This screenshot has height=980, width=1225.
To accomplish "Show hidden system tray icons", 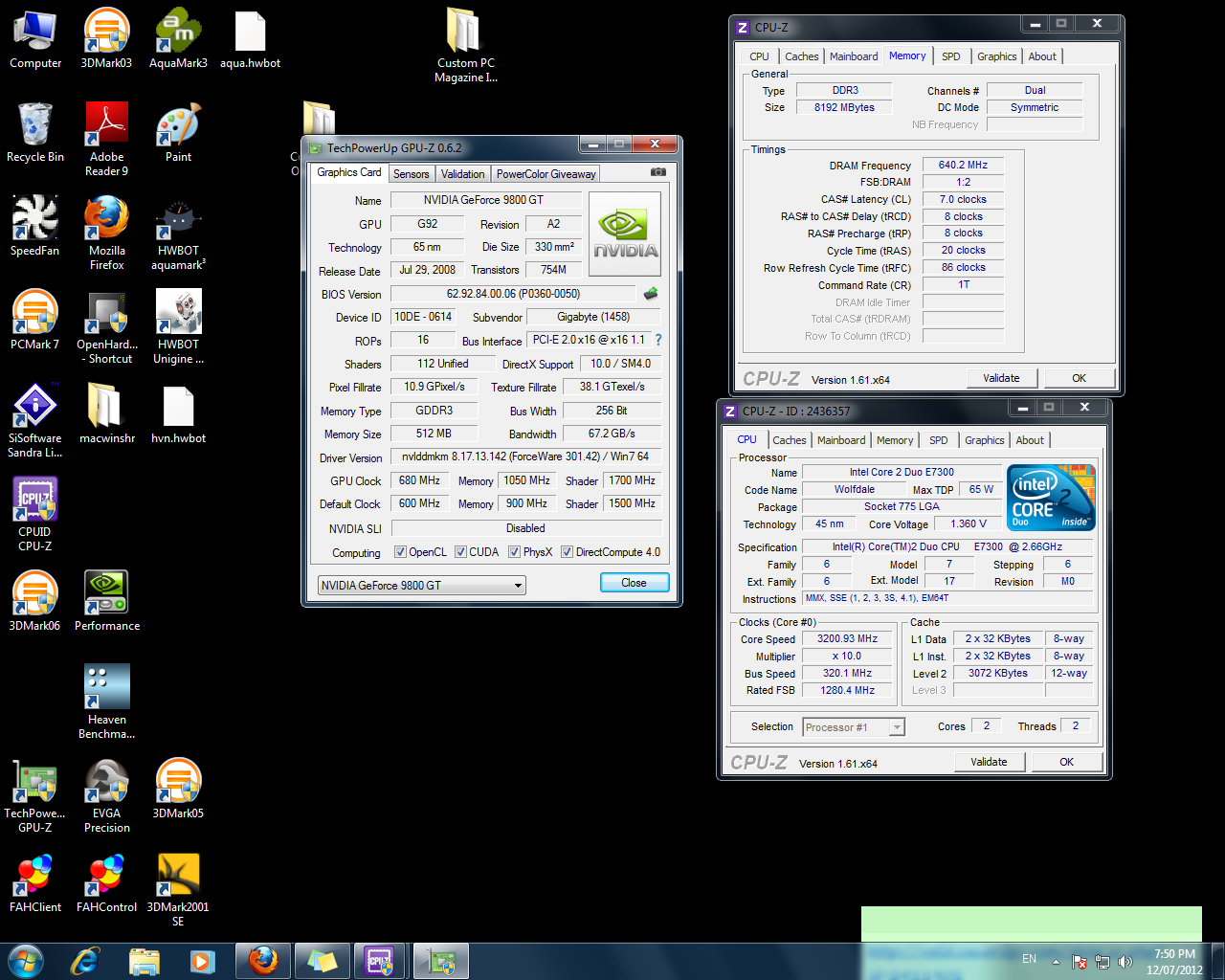I will 1056,961.
